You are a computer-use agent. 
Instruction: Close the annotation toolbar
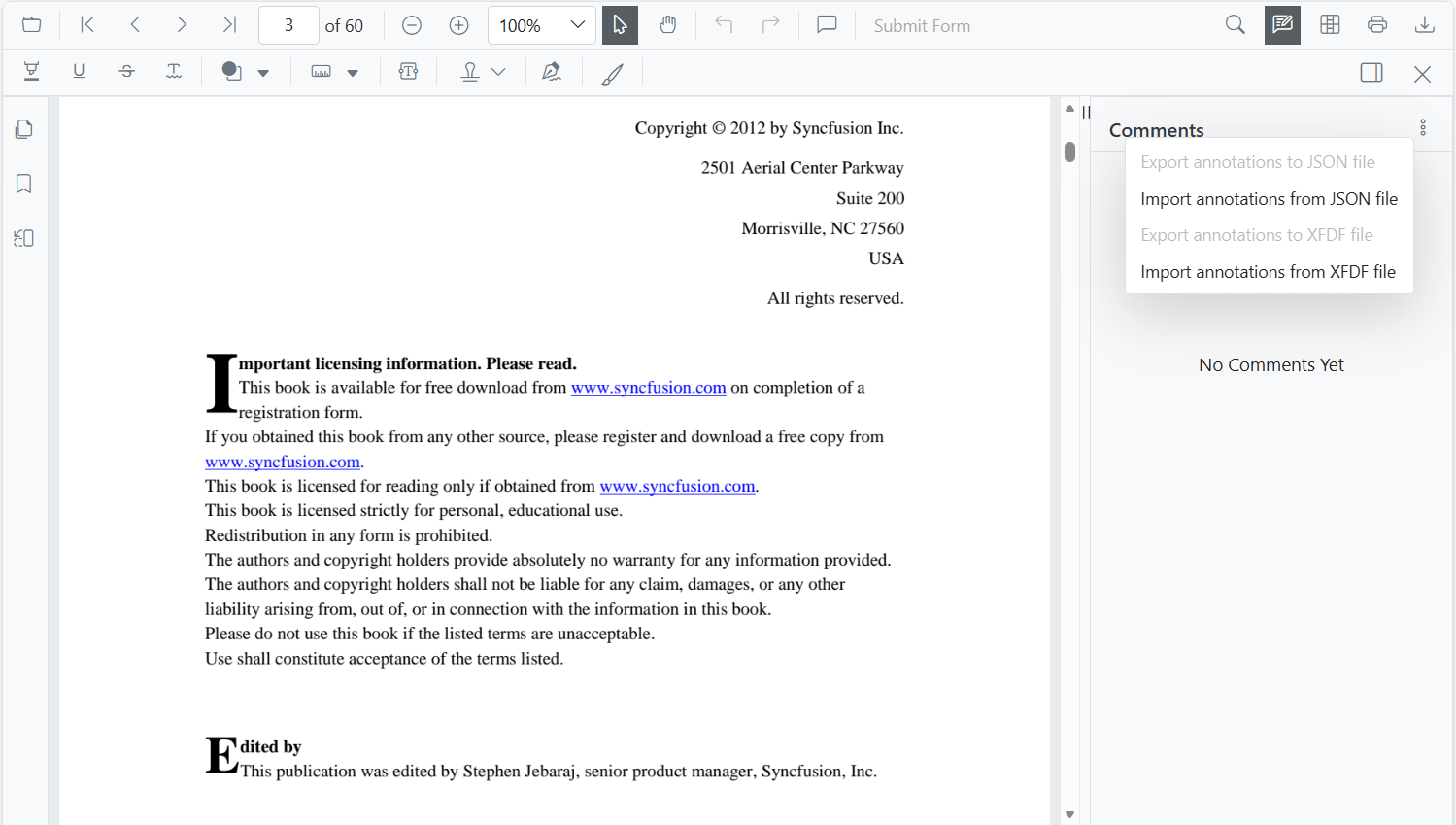[1423, 74]
